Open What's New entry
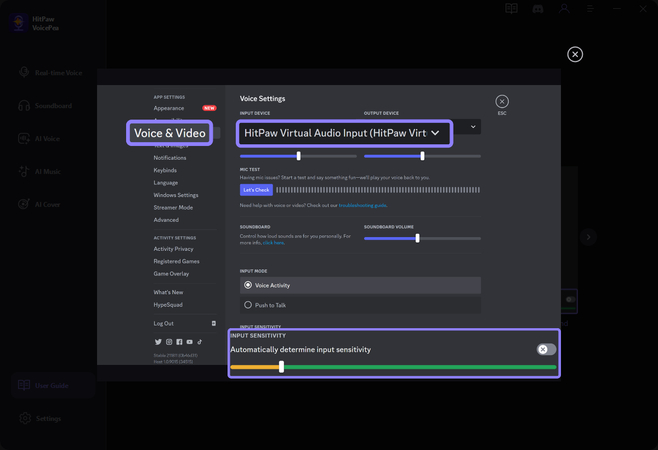Image resolution: width=658 pixels, height=450 pixels. point(168,292)
